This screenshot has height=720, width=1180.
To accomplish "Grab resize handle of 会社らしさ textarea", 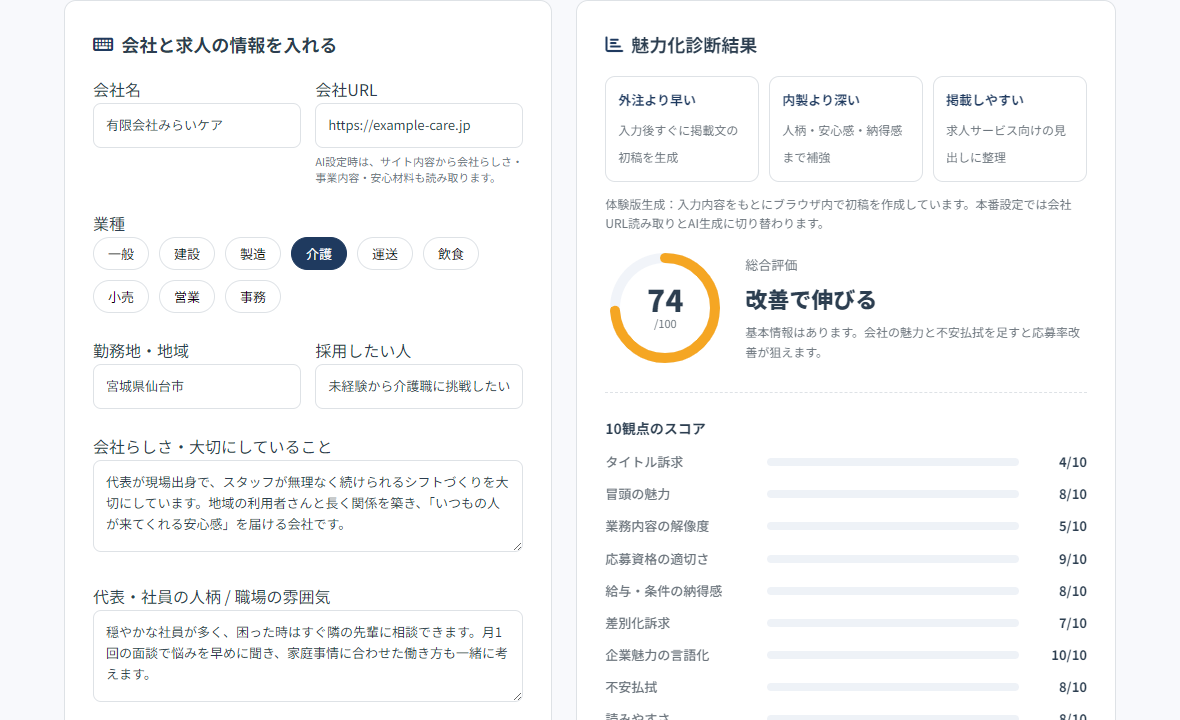I will coord(517,546).
